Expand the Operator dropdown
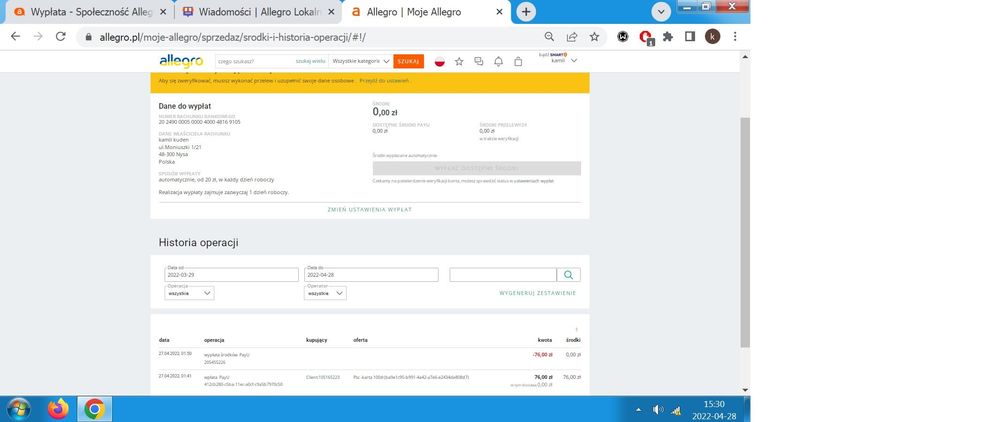This screenshot has width=999, height=422. [326, 293]
